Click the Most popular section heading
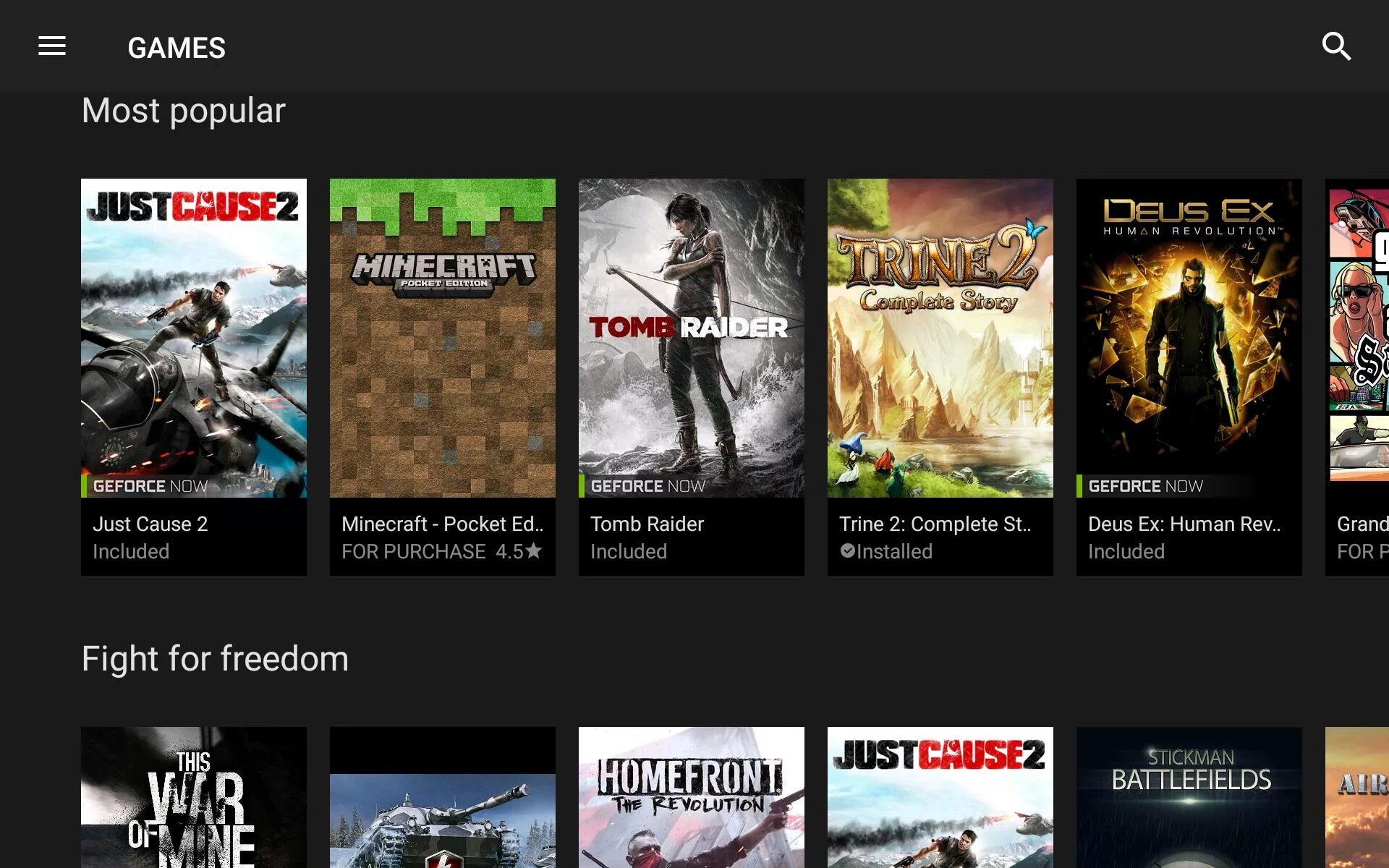The width and height of the screenshot is (1389, 868). (x=184, y=111)
